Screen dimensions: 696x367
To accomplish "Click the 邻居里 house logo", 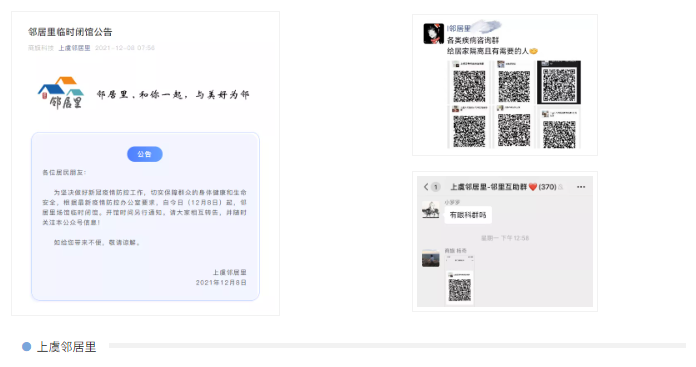I will (x=61, y=93).
